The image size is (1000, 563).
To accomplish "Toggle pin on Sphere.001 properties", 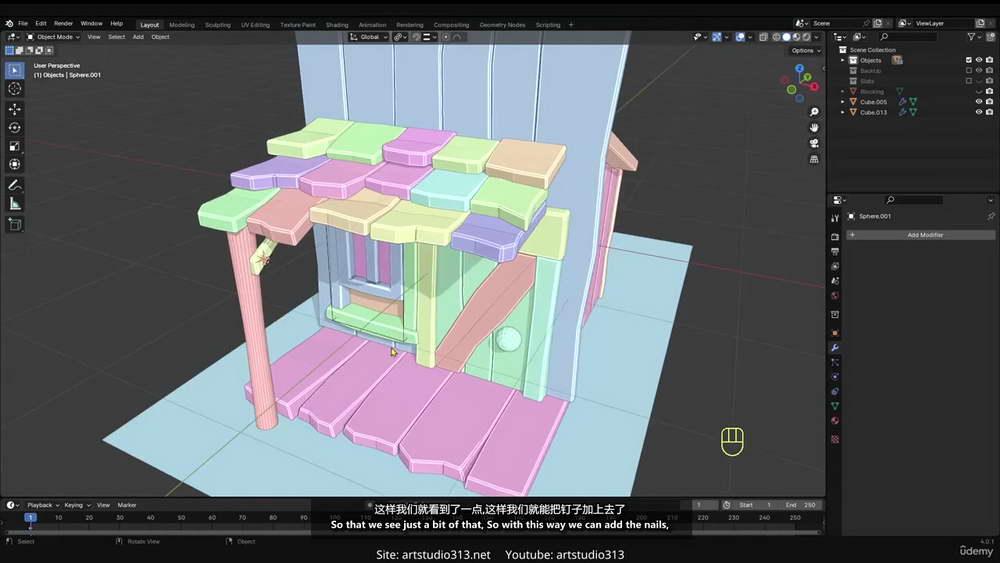I will (x=990, y=216).
